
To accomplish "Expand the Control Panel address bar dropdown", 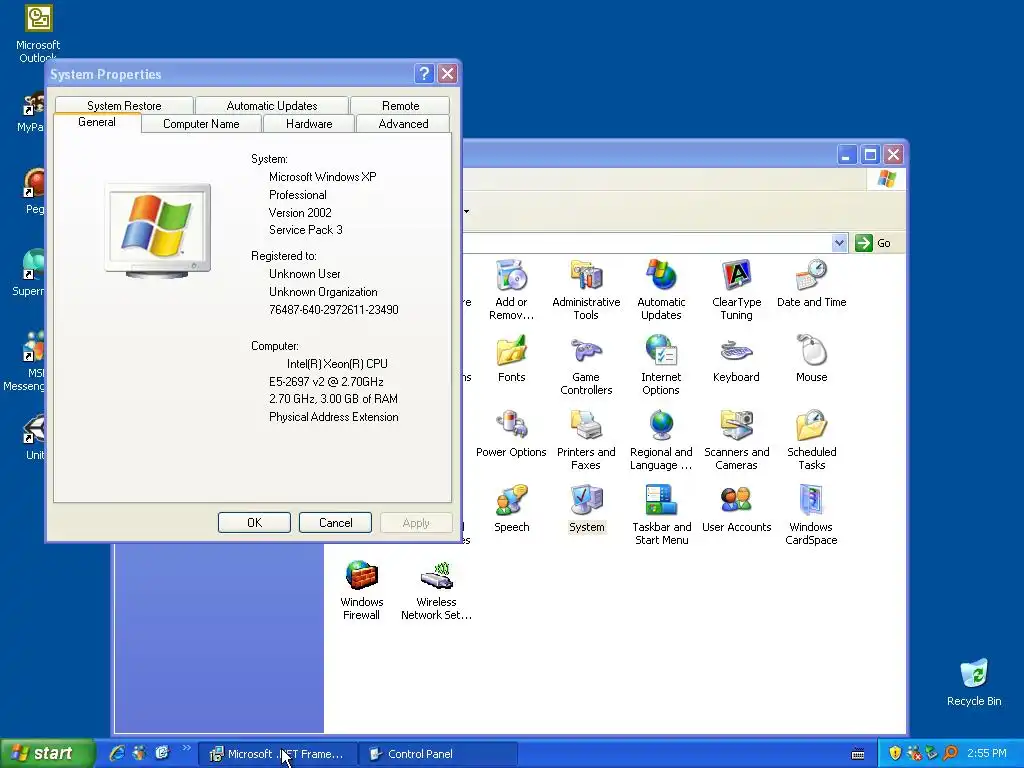I will pos(839,243).
